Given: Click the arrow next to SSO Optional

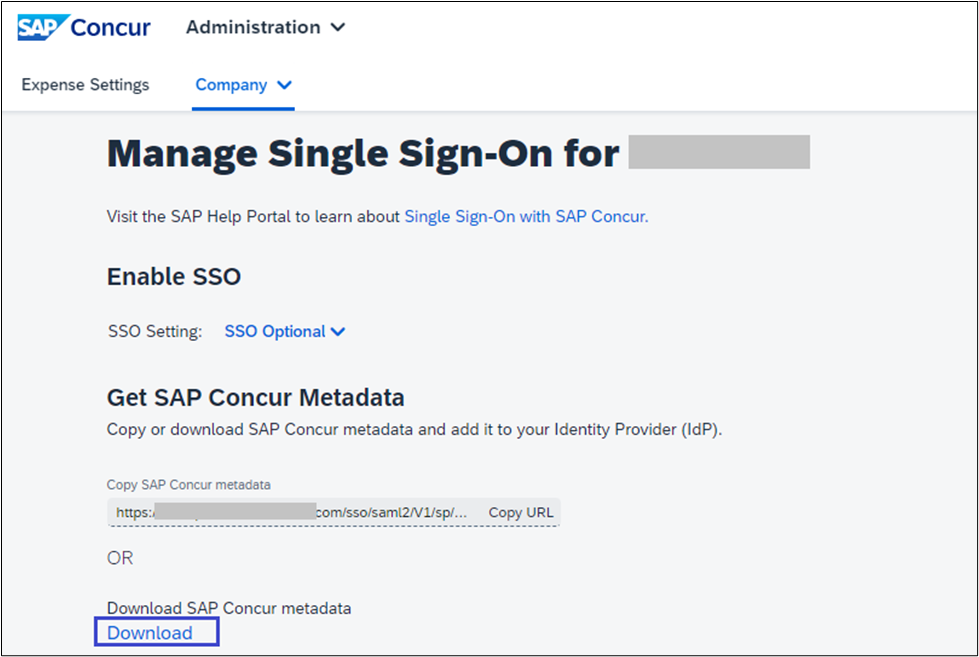Looking at the screenshot, I should point(338,332).
